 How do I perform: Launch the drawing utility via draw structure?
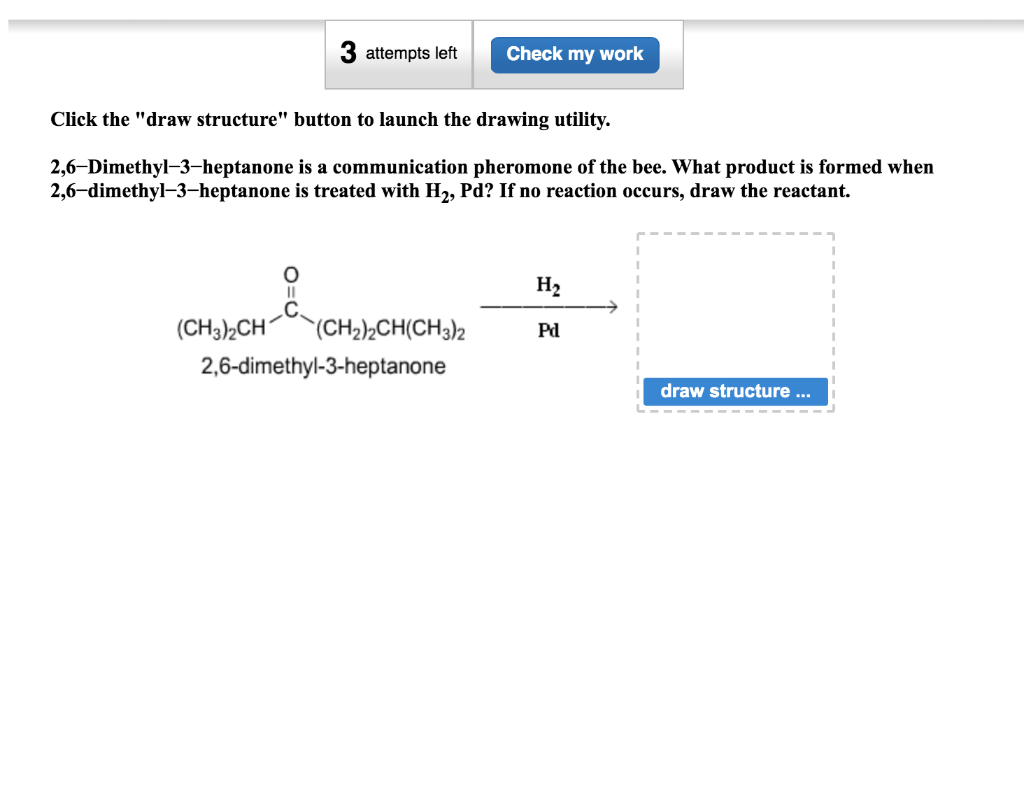pos(735,391)
